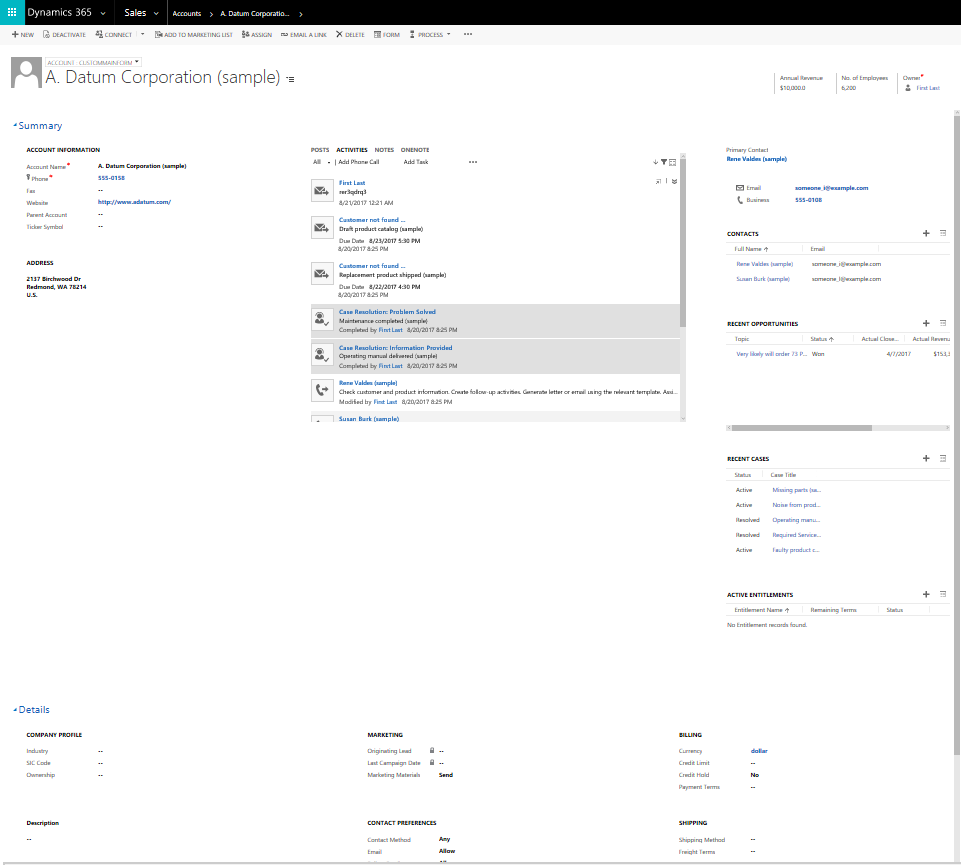Collapse the Summary section
The height and width of the screenshot is (865, 961).
15,126
